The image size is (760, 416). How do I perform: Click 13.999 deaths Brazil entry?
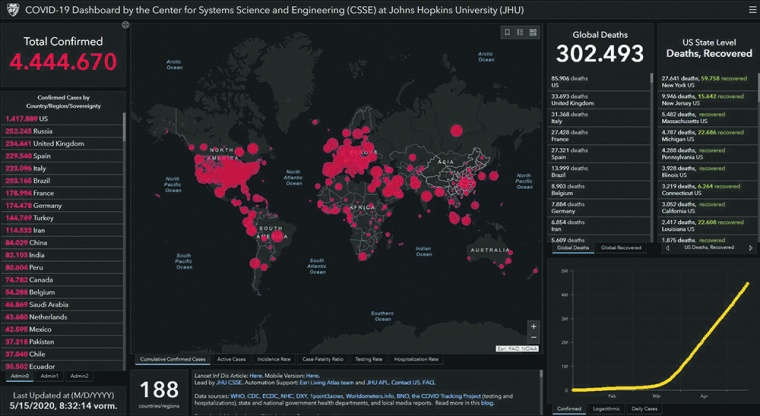[x=599, y=172]
